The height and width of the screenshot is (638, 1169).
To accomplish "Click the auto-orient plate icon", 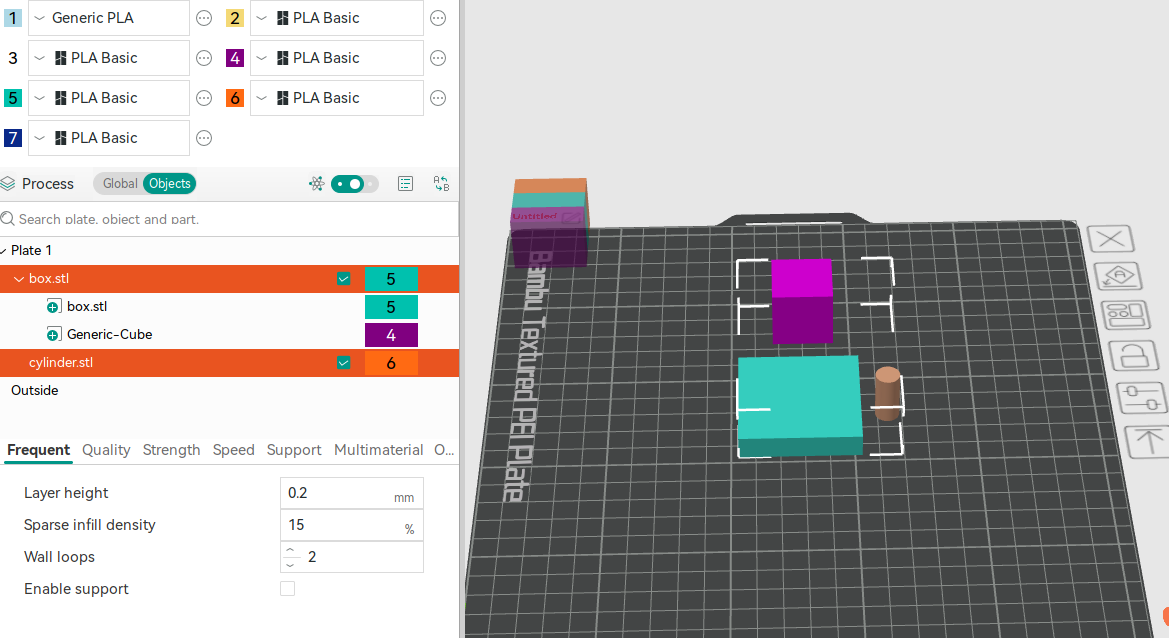I will click(1118, 277).
